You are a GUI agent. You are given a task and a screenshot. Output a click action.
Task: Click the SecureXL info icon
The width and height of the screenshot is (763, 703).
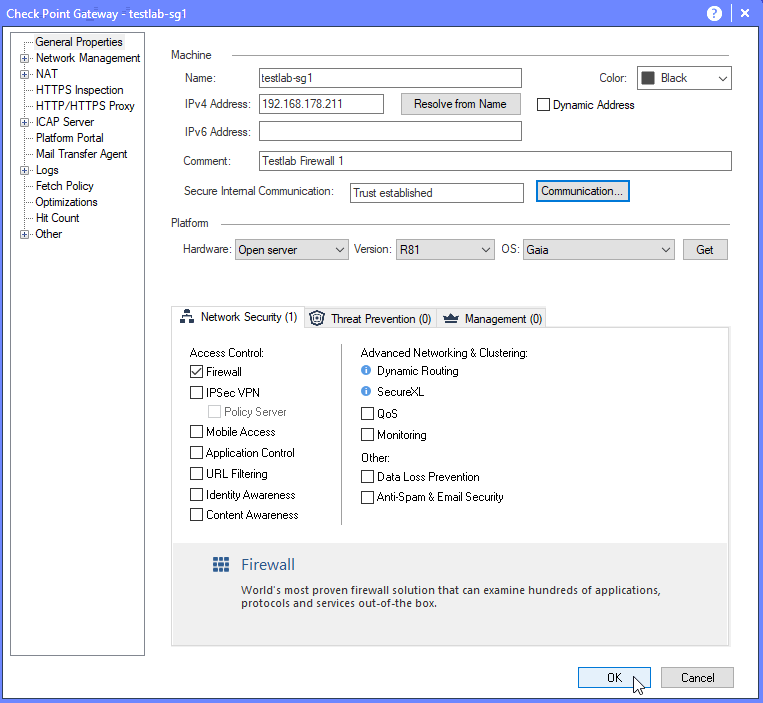(366, 391)
